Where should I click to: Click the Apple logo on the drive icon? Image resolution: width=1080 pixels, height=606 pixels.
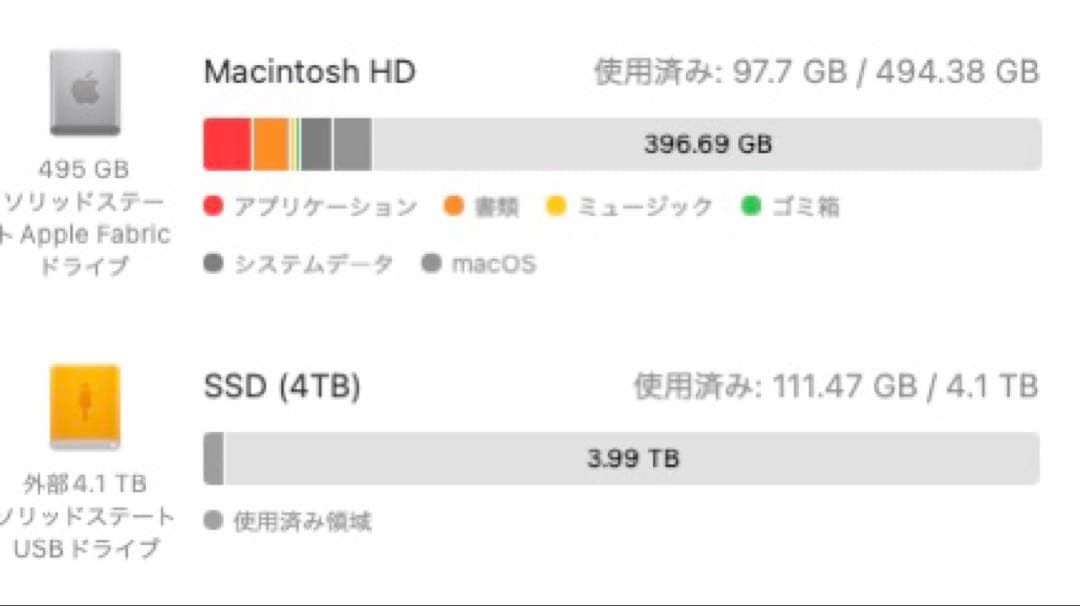click(85, 88)
